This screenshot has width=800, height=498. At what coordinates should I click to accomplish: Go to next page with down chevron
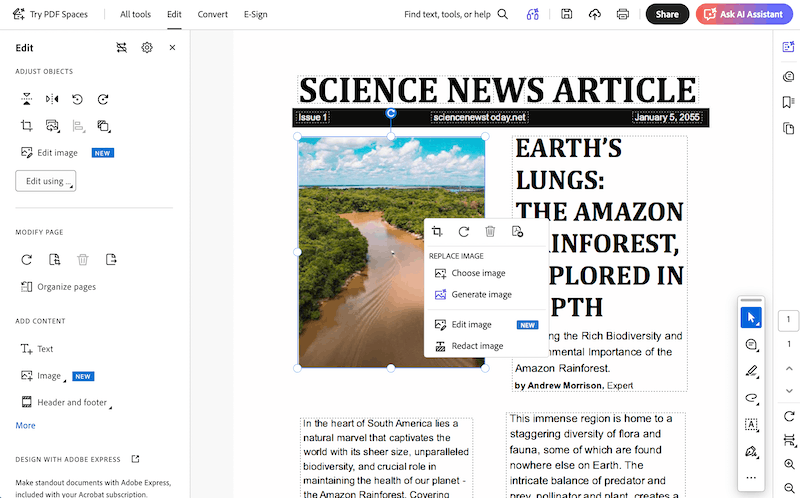pyautogui.click(x=789, y=391)
